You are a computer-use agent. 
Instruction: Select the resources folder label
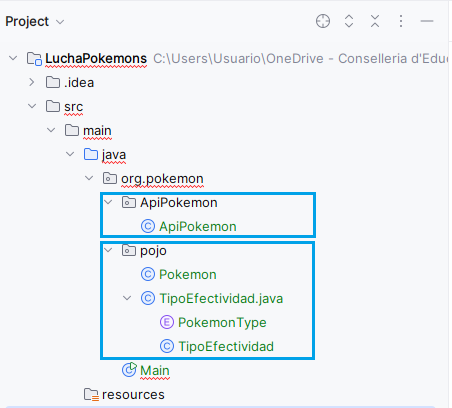click(133, 395)
